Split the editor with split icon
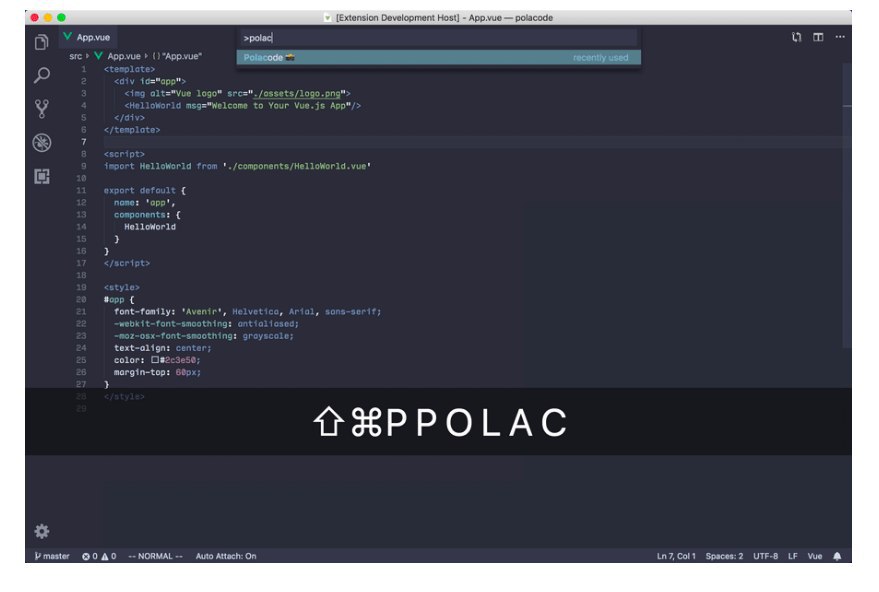This screenshot has width=879, height=592. click(x=818, y=37)
